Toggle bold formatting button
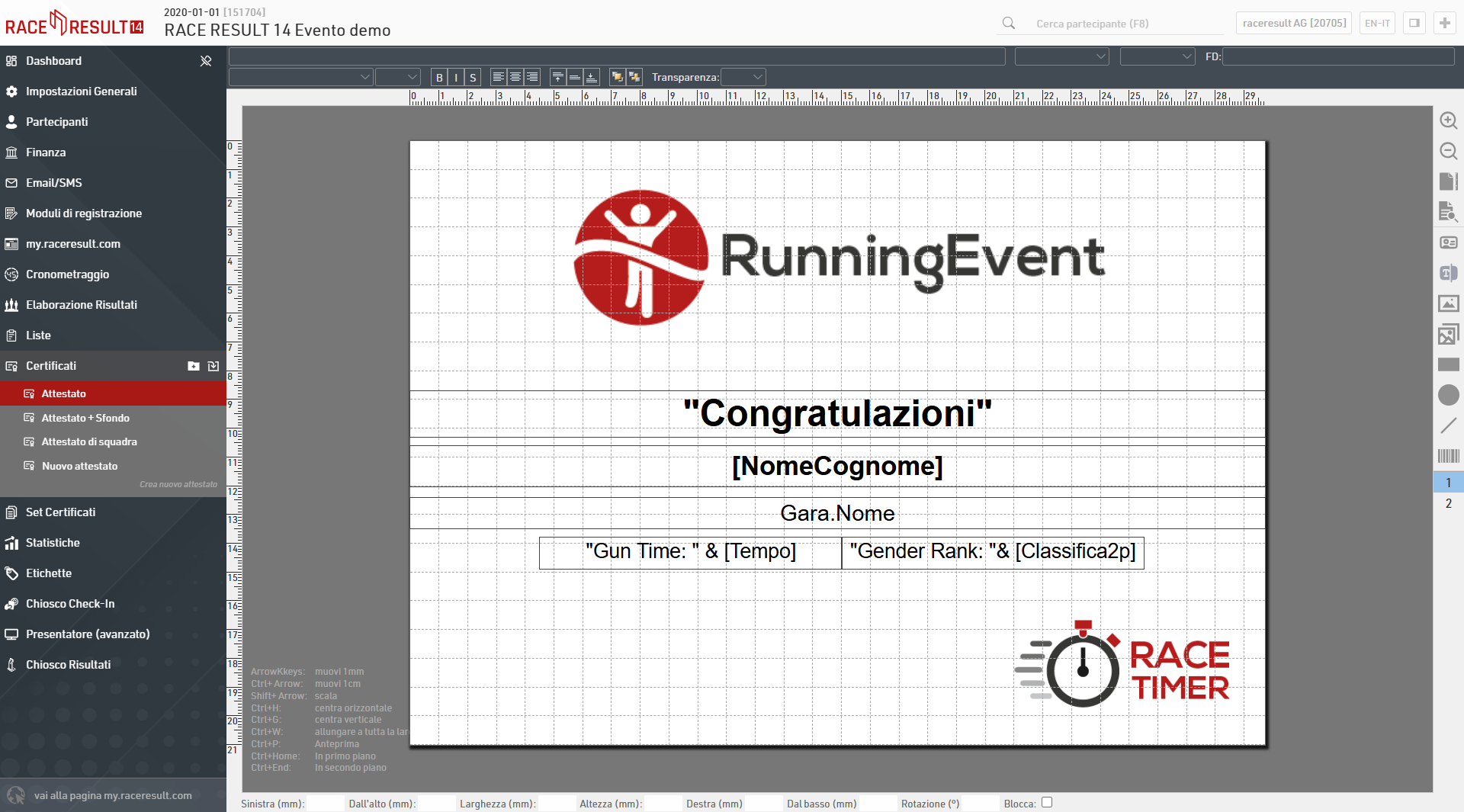 coord(439,77)
